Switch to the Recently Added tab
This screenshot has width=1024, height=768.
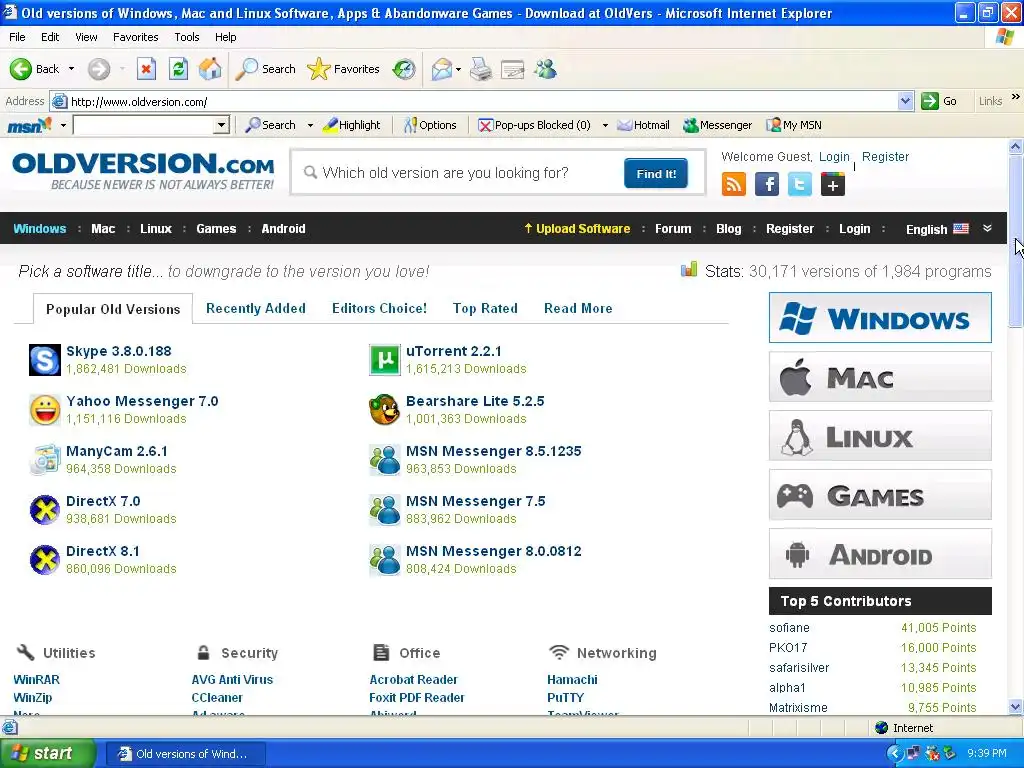tap(256, 308)
